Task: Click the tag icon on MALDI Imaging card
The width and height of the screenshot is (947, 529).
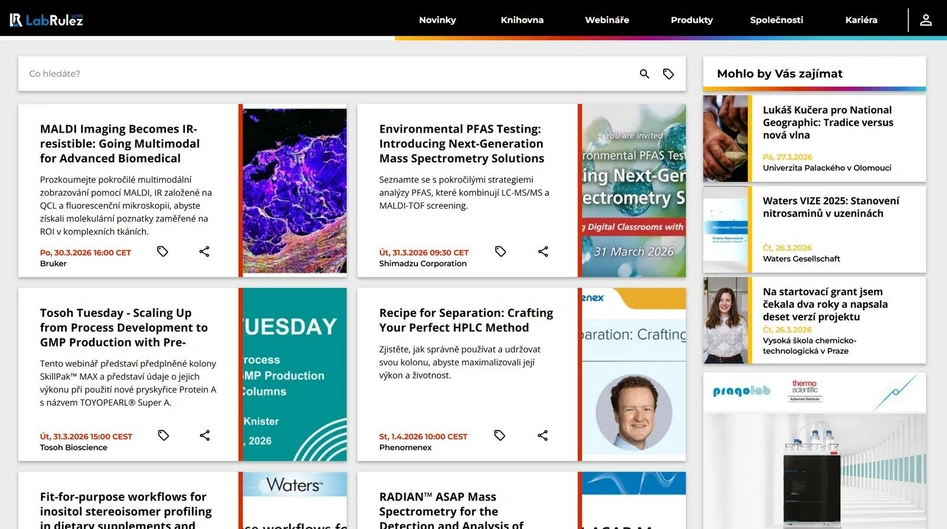Action: point(163,252)
